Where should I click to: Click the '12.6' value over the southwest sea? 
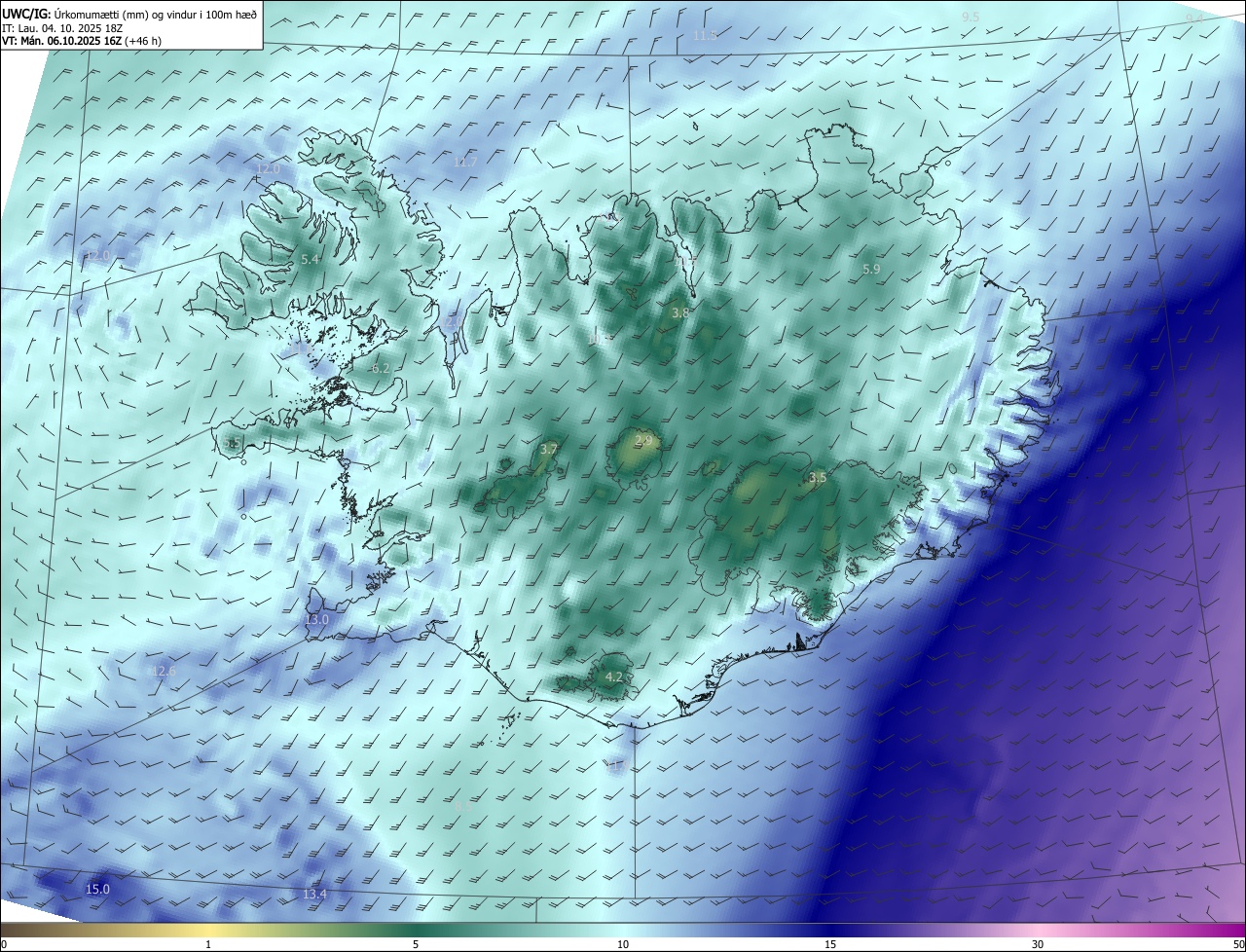tap(164, 672)
